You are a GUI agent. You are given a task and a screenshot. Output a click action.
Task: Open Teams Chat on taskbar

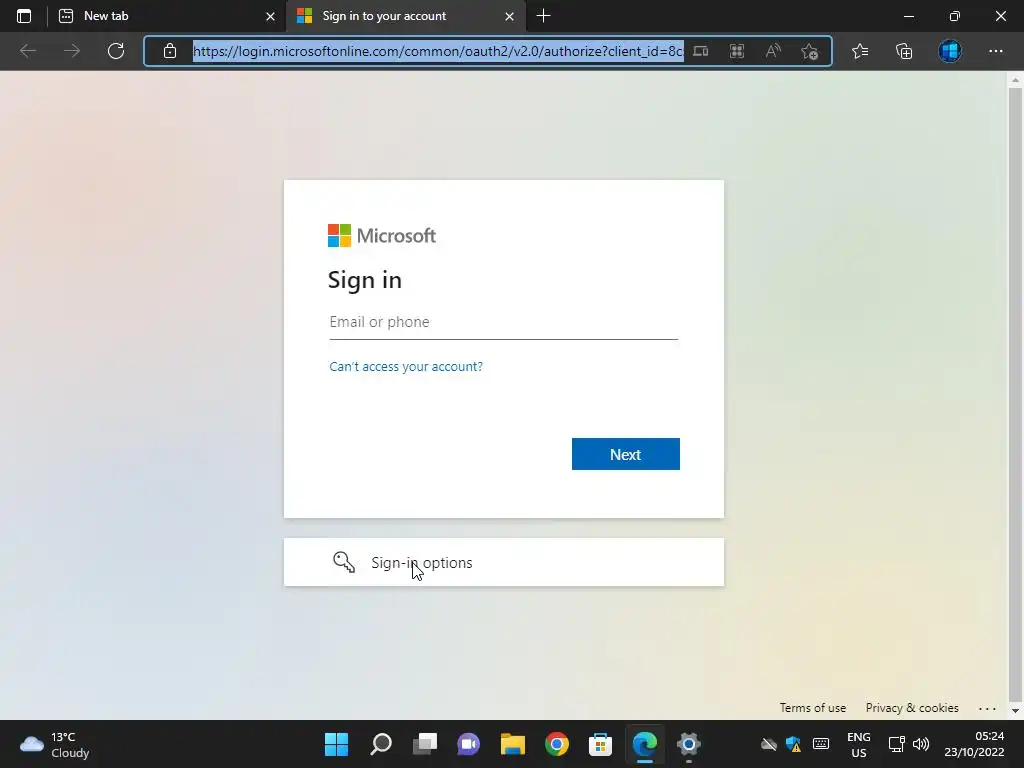point(468,744)
